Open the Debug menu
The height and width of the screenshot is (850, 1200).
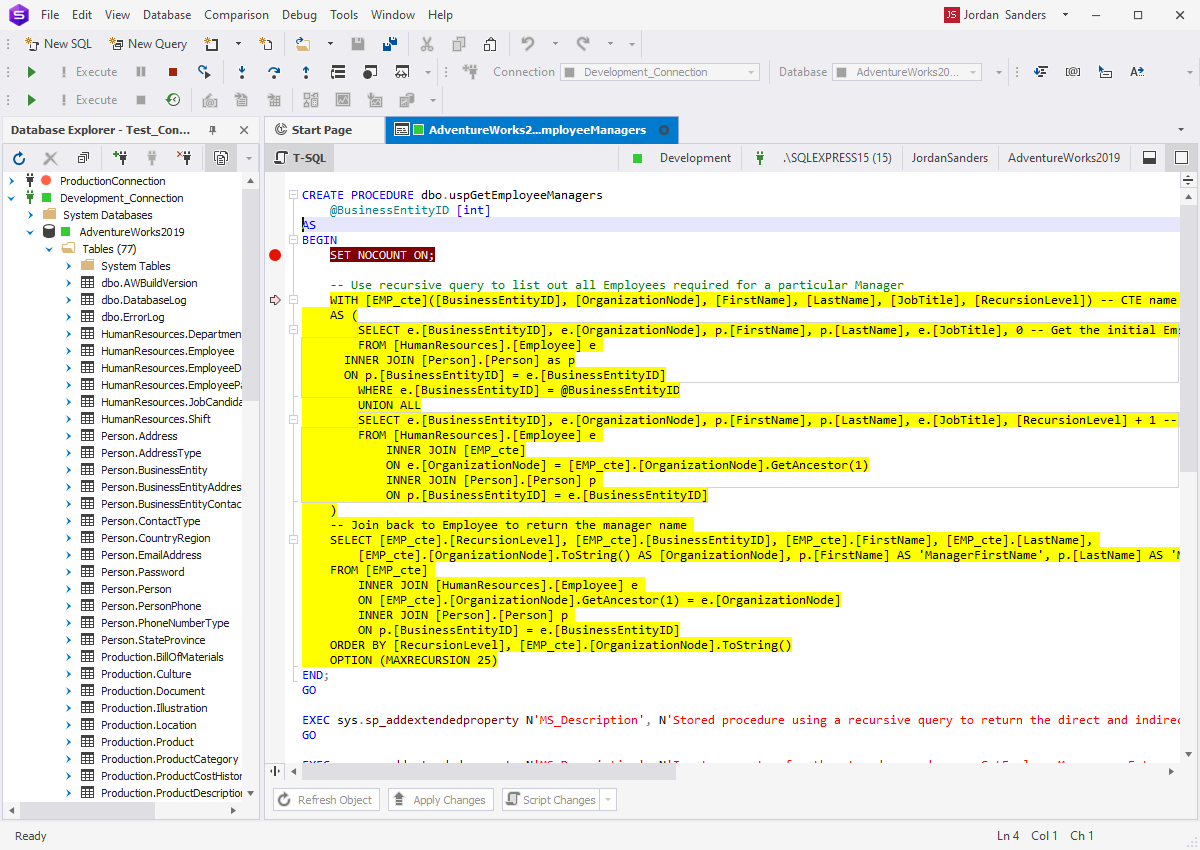(x=299, y=14)
